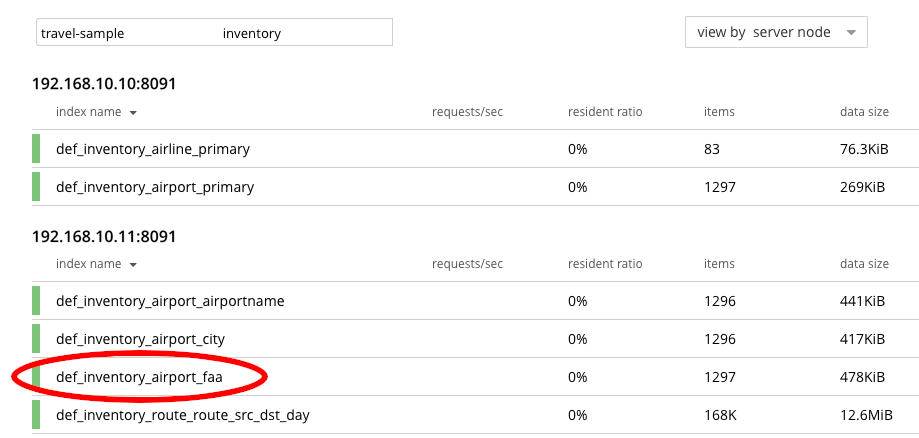Select def_inventory_airline_primary index row
This screenshot has width=919, height=438.
pos(153,149)
